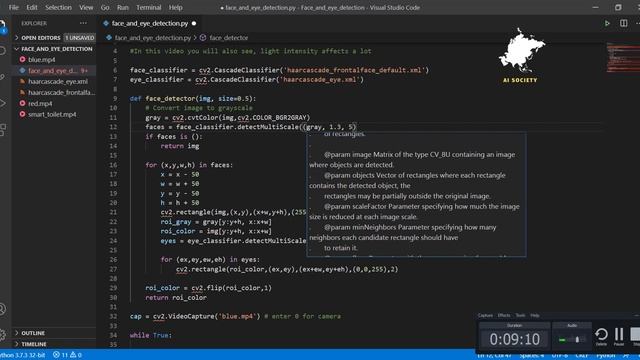Click the Python icon on the editor tab

[x=106, y=23]
